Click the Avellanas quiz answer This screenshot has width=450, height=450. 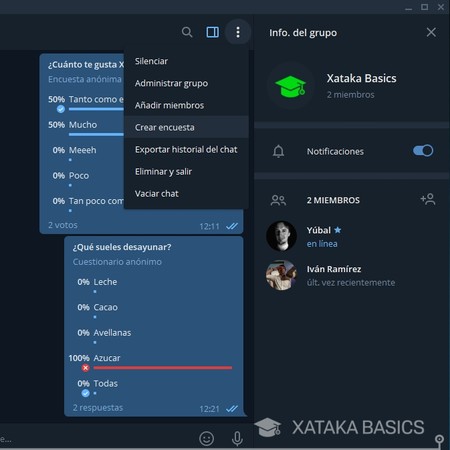[112, 333]
